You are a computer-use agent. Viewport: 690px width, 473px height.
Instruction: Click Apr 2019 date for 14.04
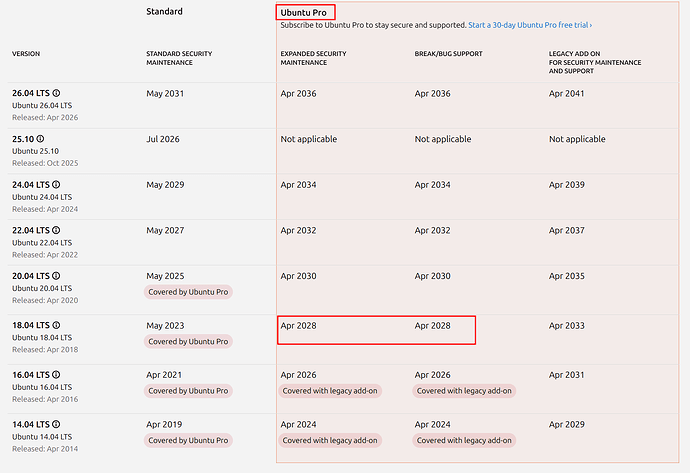(164, 425)
